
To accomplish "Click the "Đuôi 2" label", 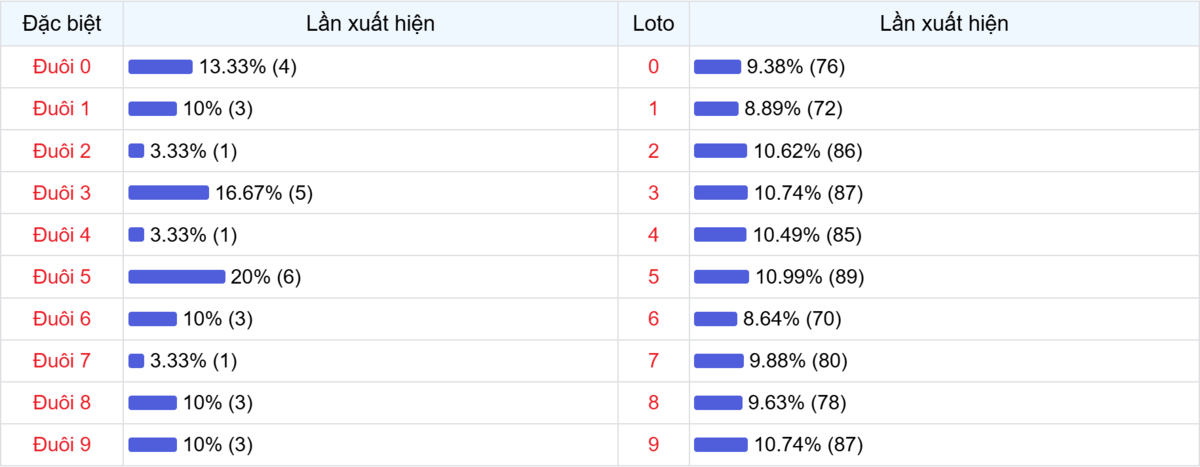I will click(x=62, y=151).
